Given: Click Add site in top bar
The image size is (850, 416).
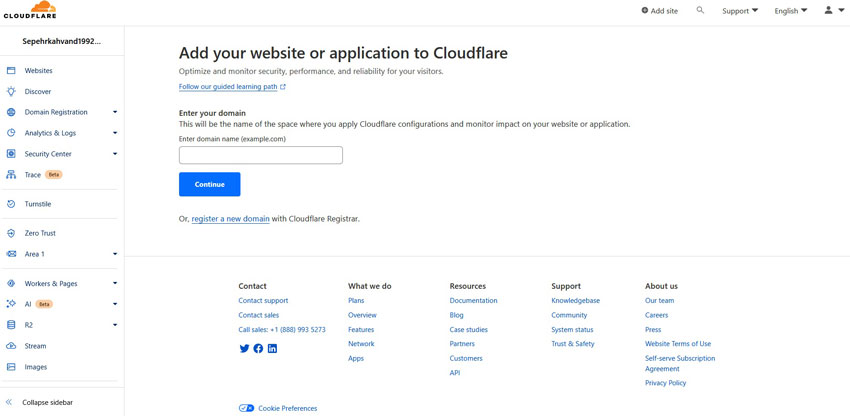Looking at the screenshot, I should [x=660, y=11].
